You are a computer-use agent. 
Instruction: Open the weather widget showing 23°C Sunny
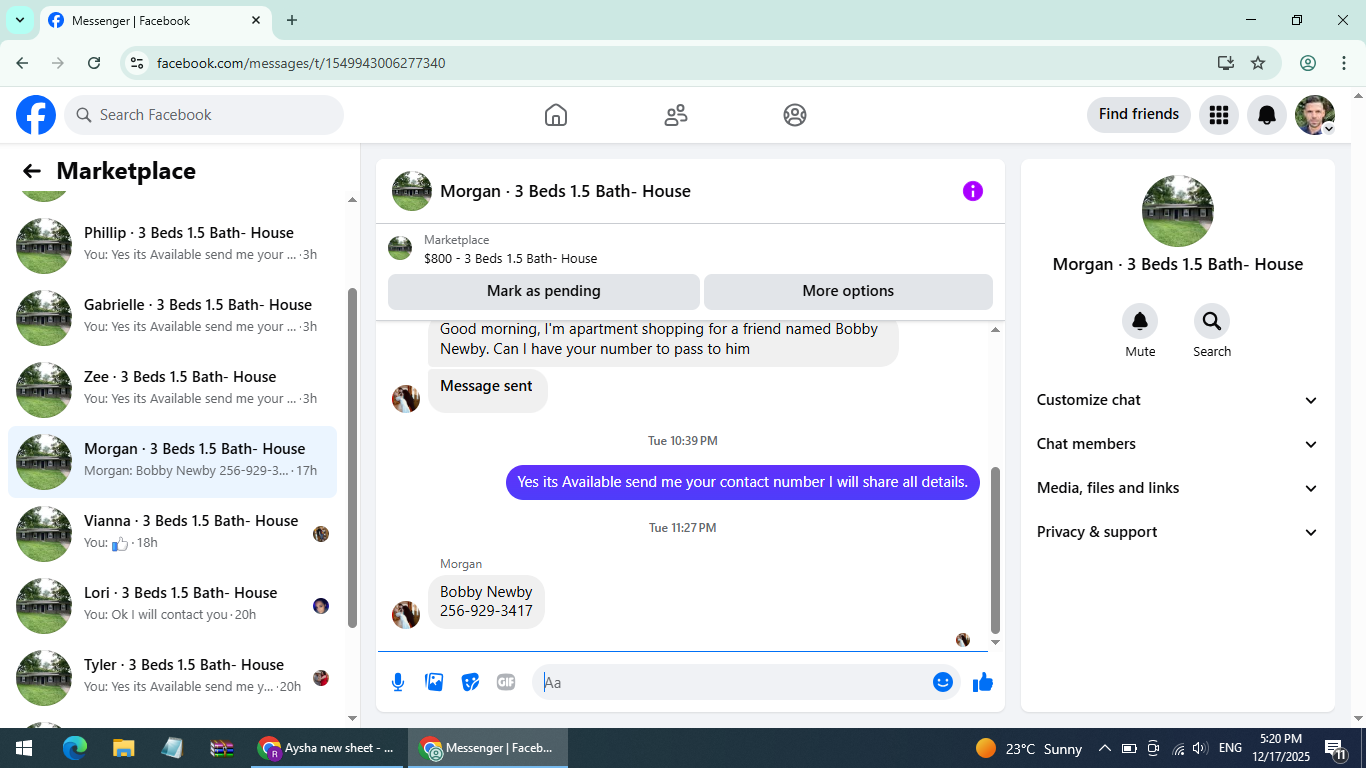point(1029,748)
